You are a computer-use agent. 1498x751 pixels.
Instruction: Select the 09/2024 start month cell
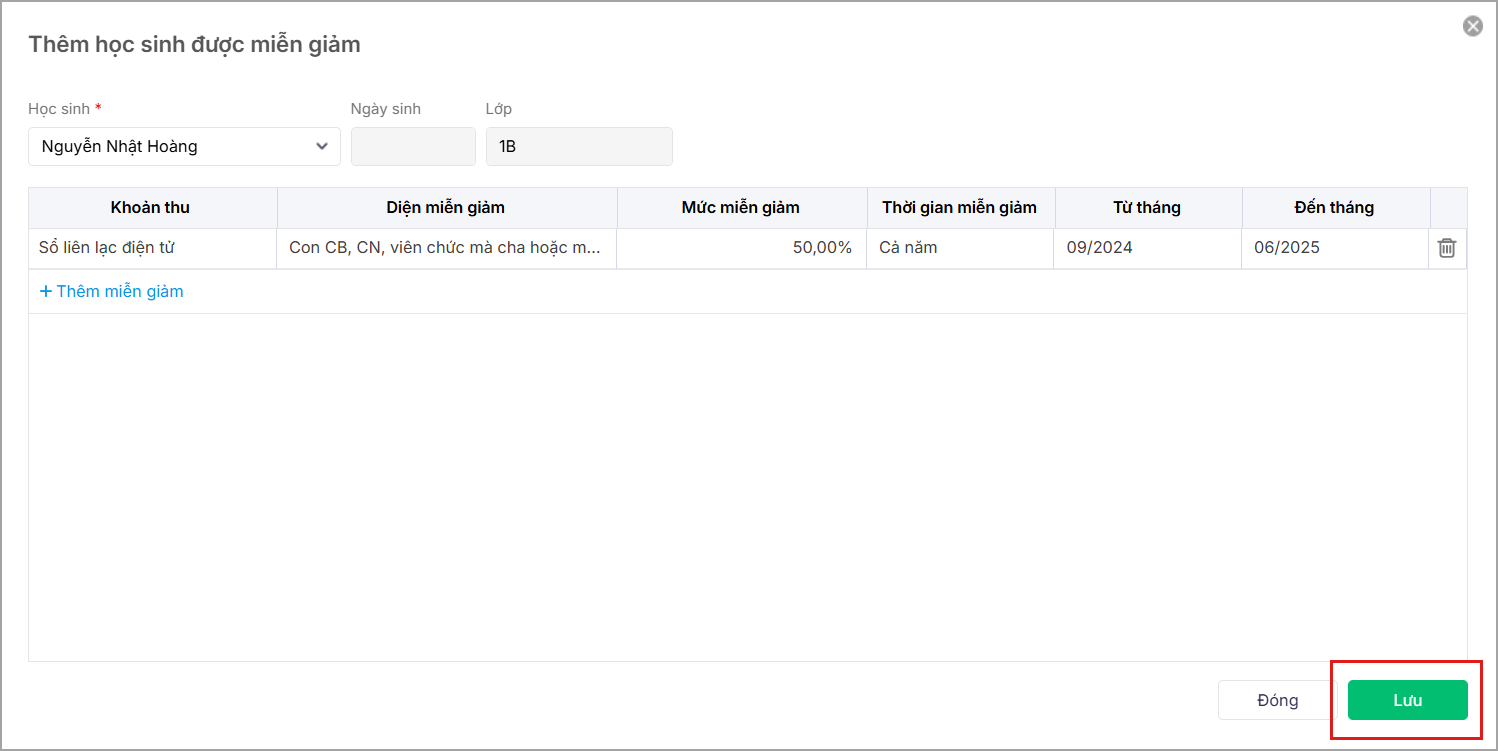[1148, 248]
